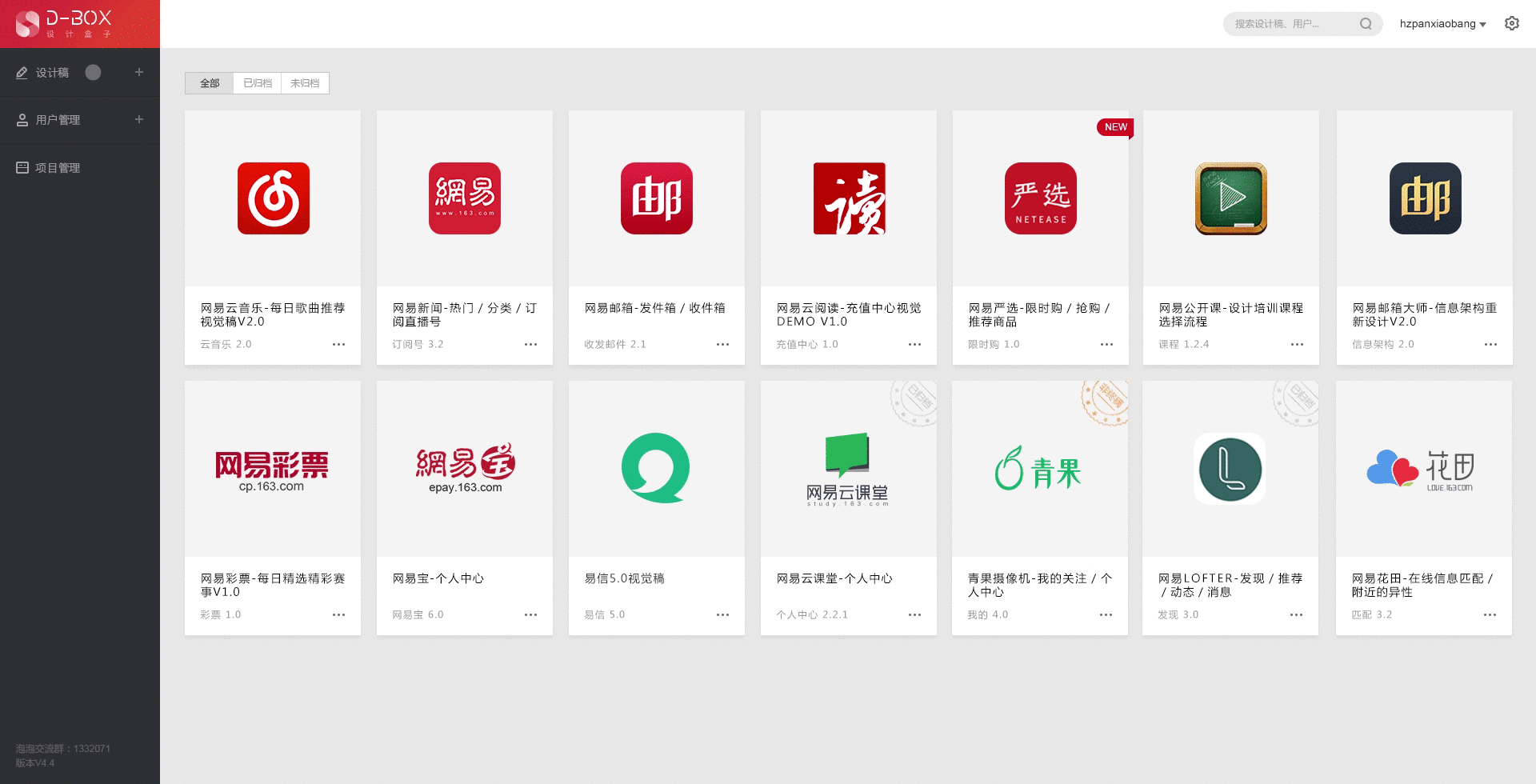Open the 花田 love.163.com logo
Image resolution: width=1536 pixels, height=784 pixels.
point(1421,470)
